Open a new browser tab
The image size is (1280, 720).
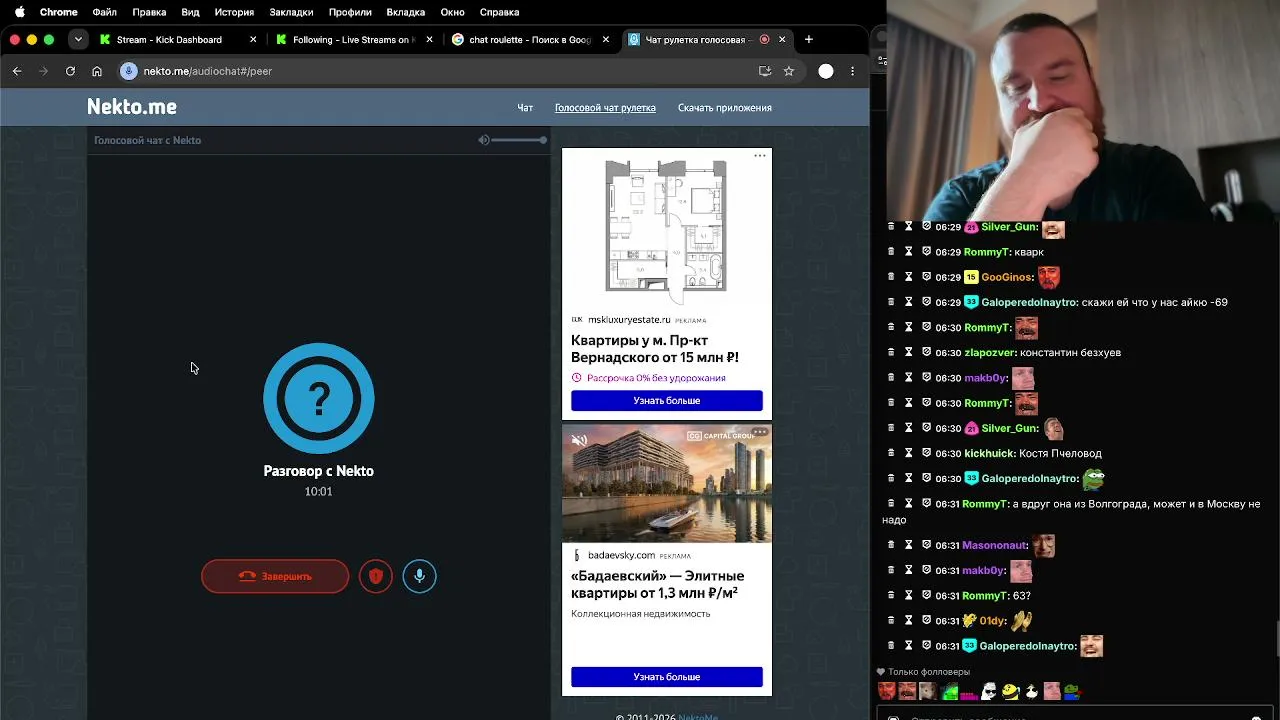click(x=809, y=39)
